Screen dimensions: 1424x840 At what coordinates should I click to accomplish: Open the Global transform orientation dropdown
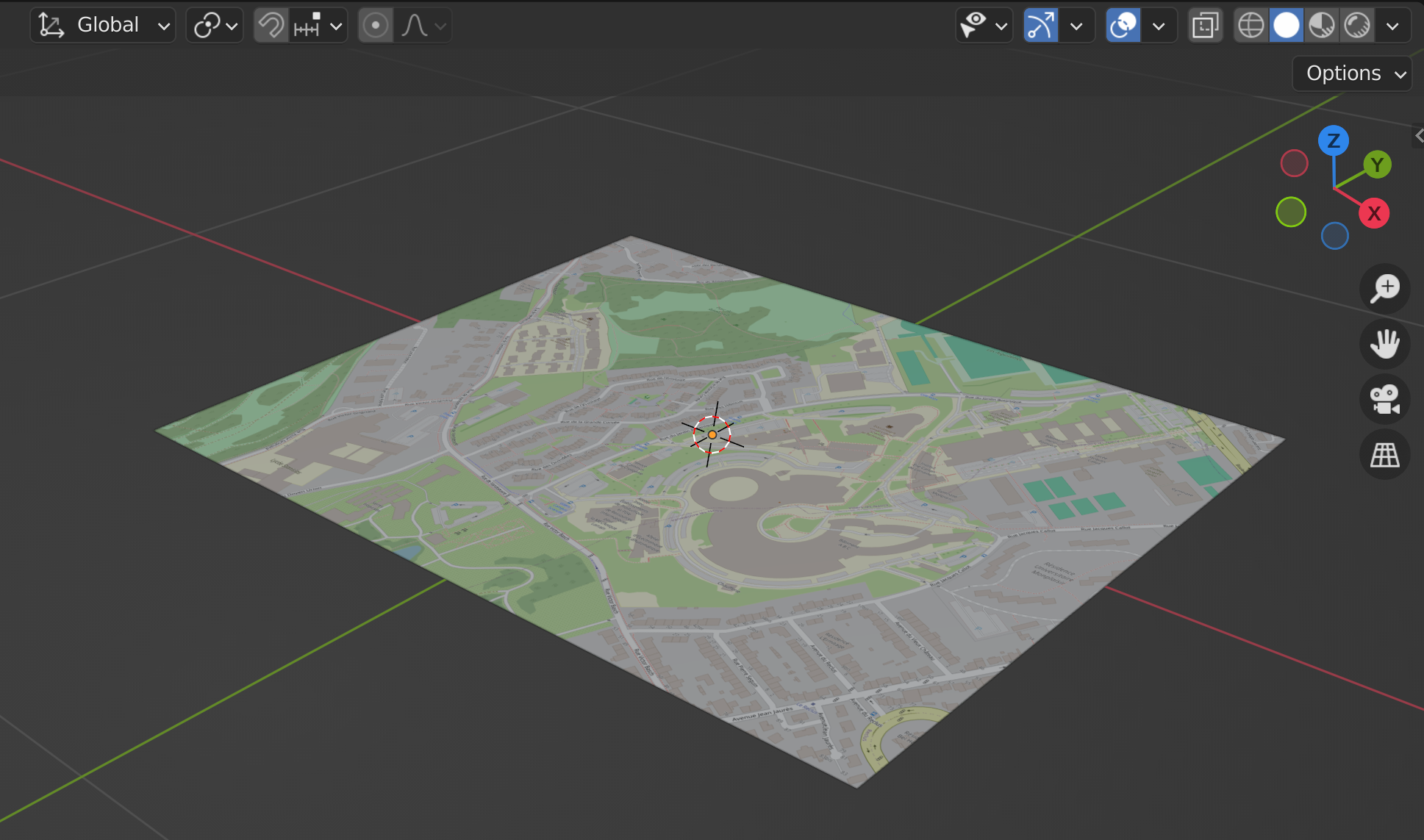pos(103,25)
